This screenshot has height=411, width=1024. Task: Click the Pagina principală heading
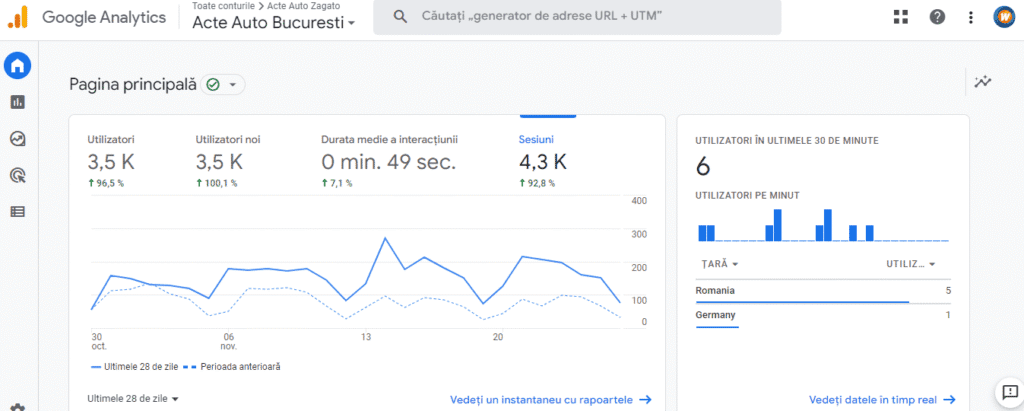pos(133,84)
